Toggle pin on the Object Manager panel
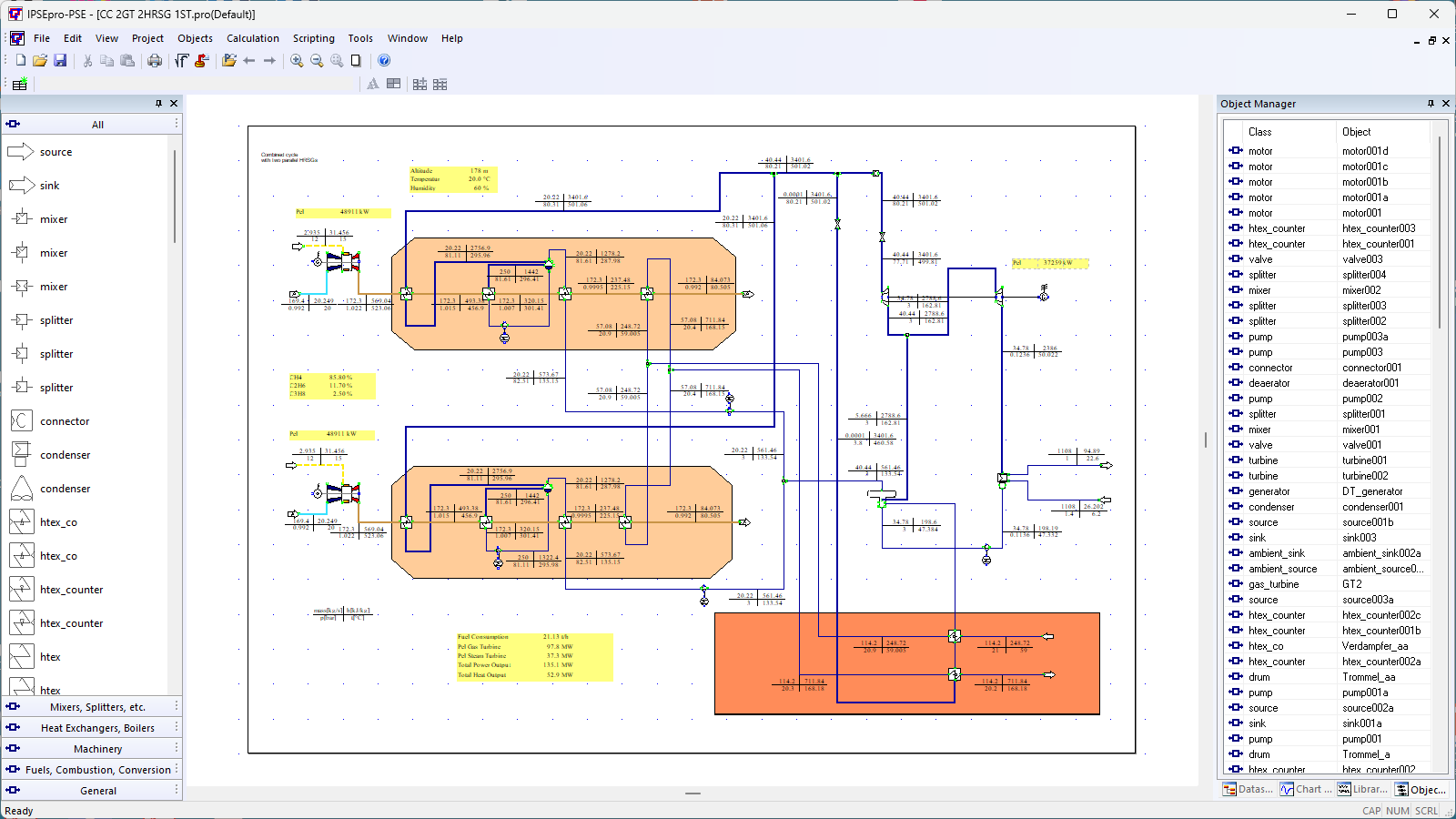The image size is (1456, 819). [1431, 104]
